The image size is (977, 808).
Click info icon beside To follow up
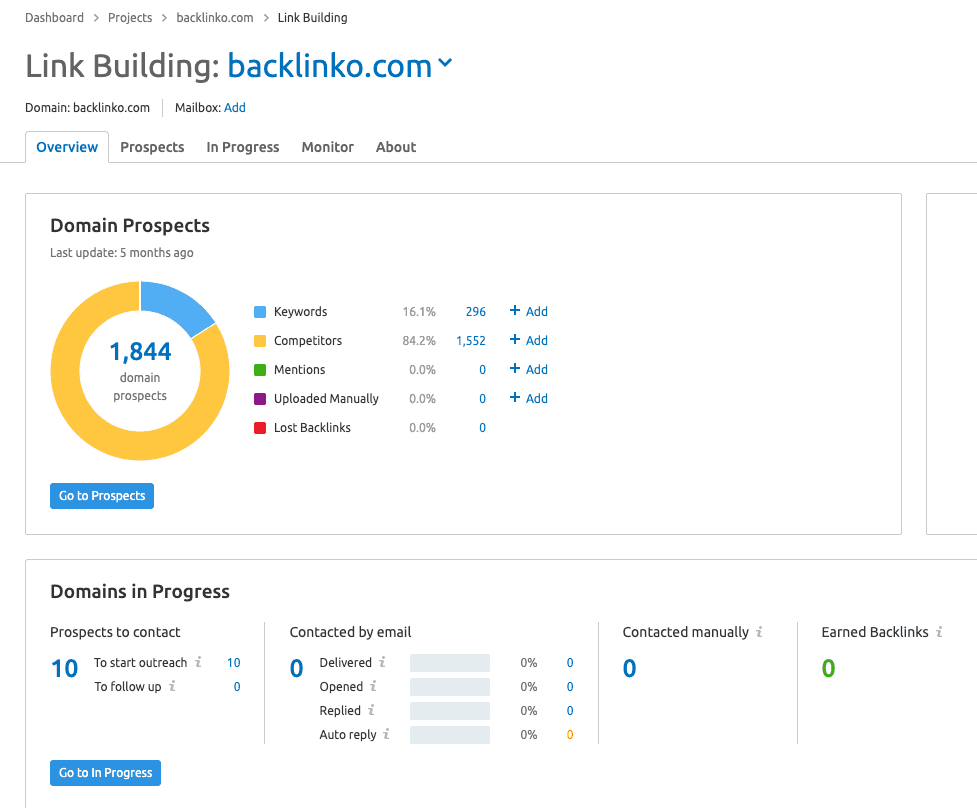[x=172, y=686]
